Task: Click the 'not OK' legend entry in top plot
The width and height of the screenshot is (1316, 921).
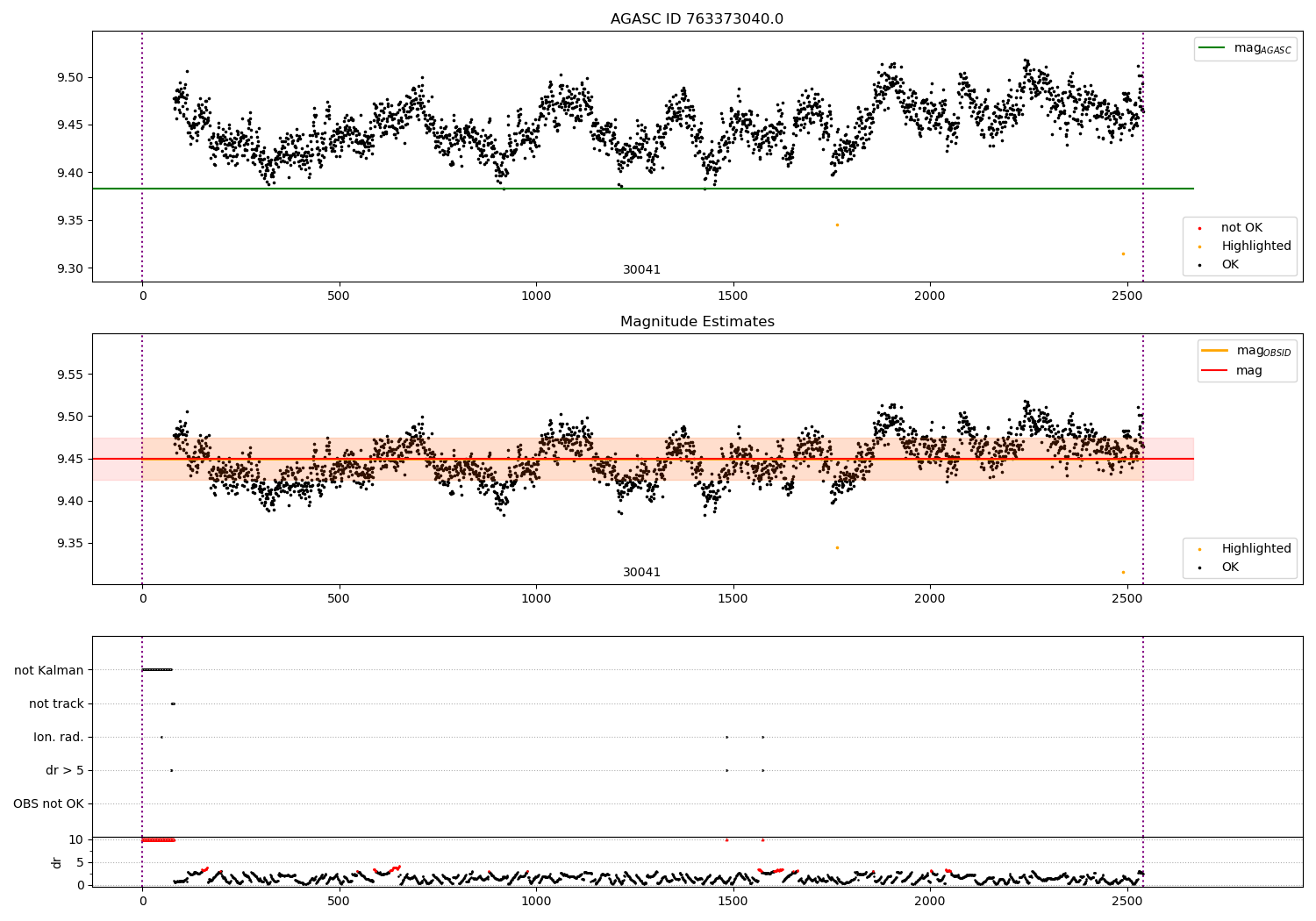Action: (x=1241, y=228)
